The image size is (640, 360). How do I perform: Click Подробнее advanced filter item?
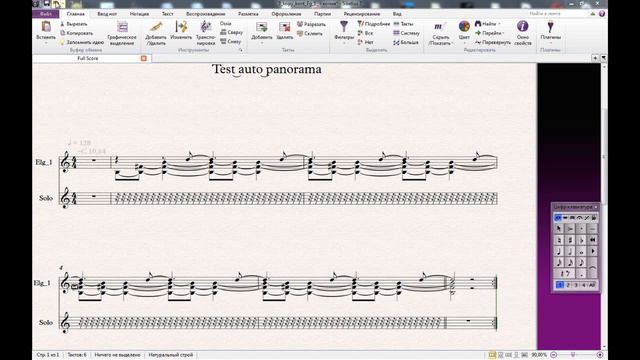[x=373, y=24]
